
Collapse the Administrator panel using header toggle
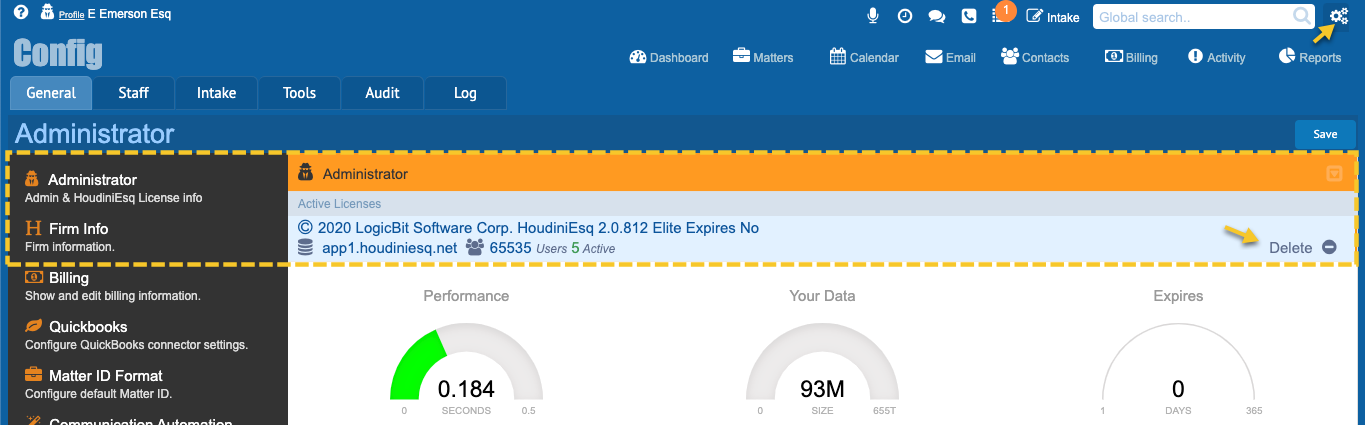click(x=1334, y=174)
